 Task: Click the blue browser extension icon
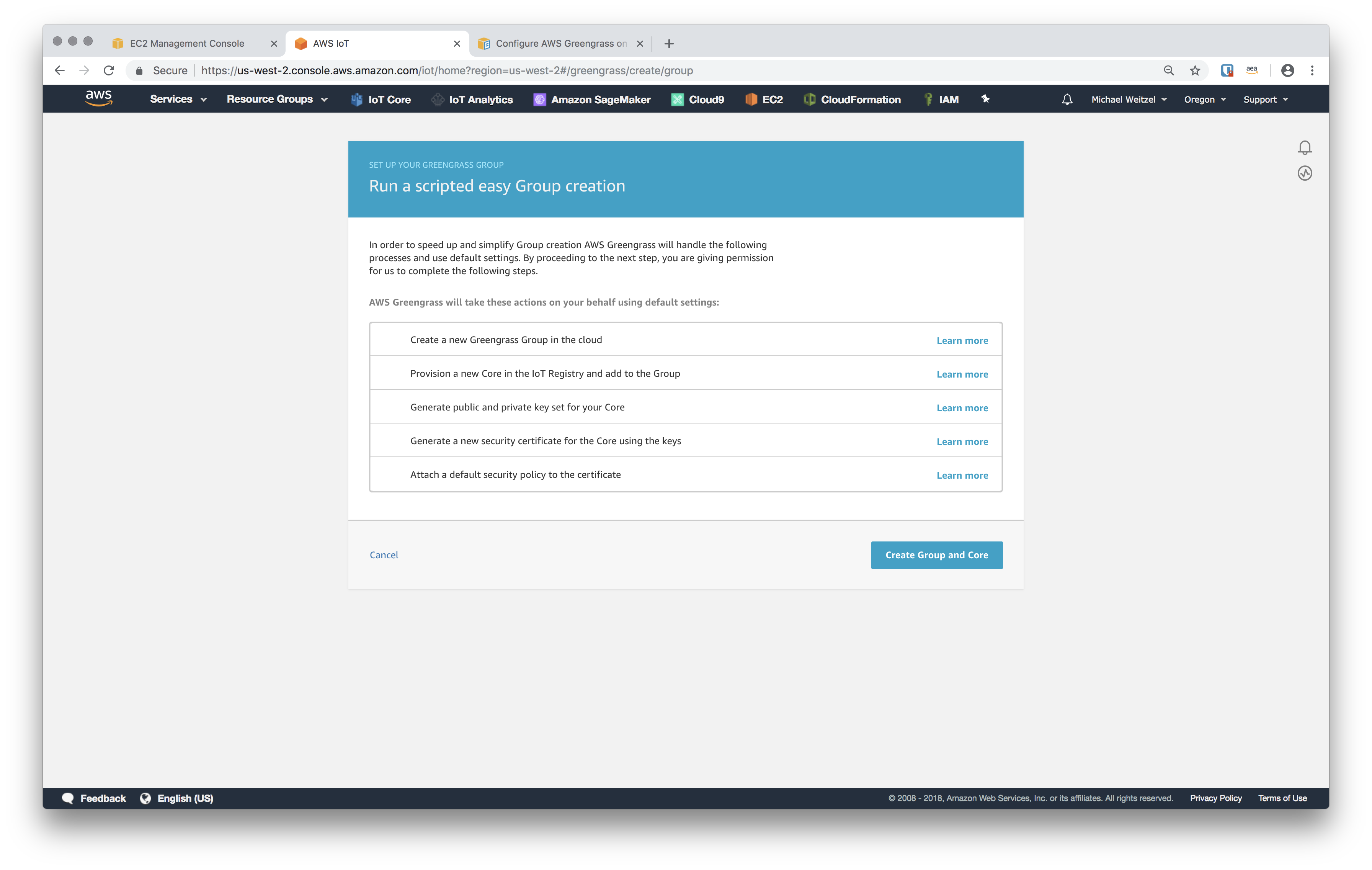[x=1227, y=70]
